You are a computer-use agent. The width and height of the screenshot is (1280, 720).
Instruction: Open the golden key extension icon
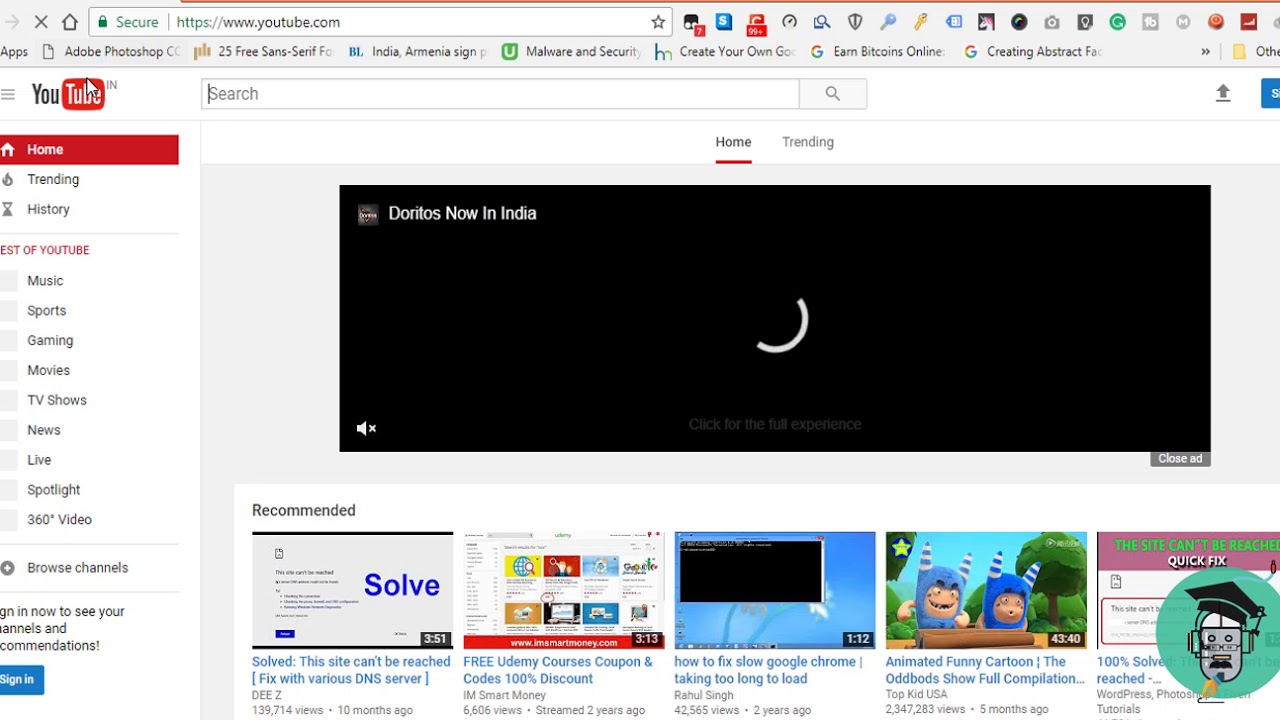[x=921, y=22]
